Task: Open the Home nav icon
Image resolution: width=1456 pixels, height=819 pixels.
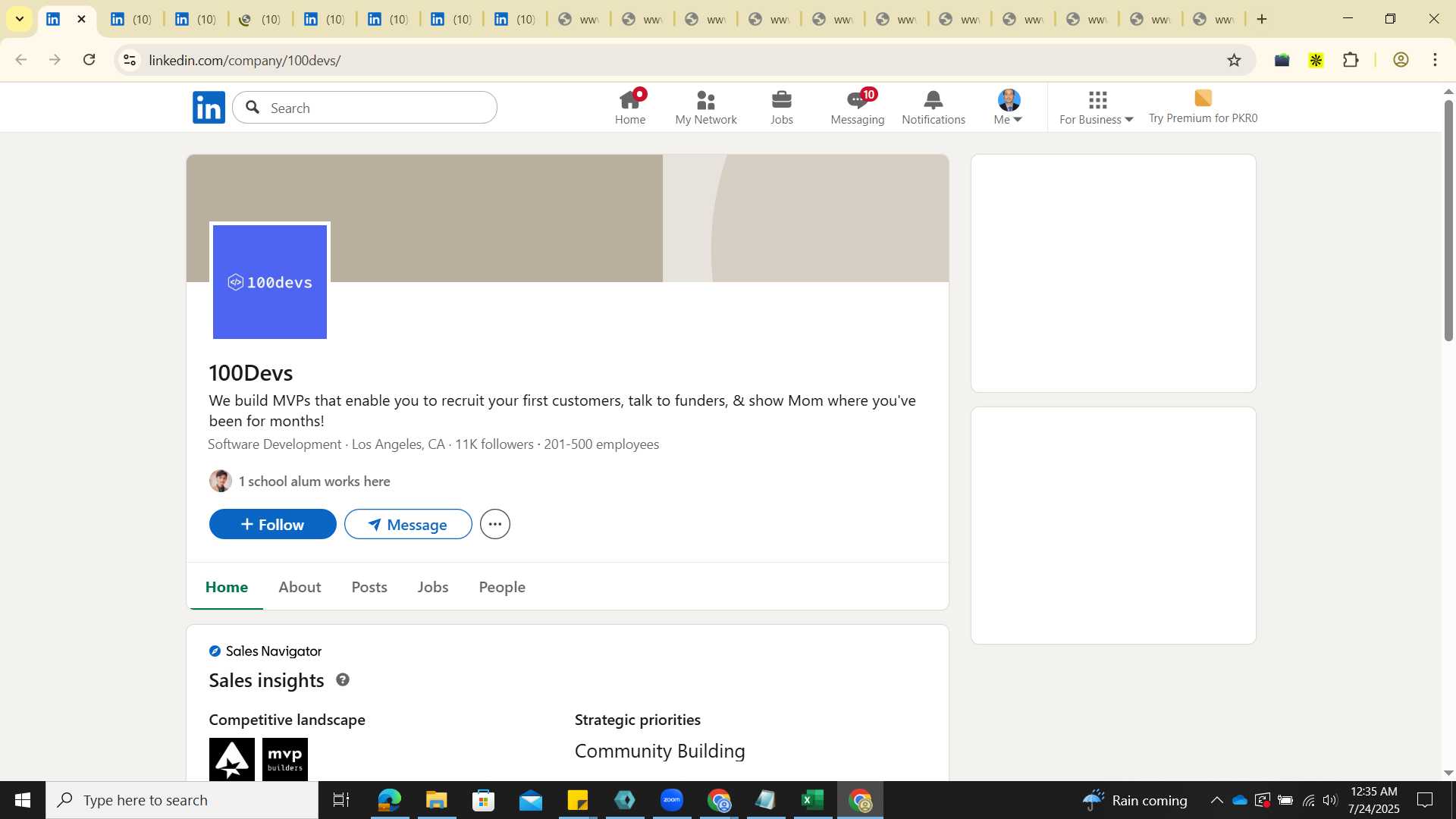Action: click(x=630, y=107)
